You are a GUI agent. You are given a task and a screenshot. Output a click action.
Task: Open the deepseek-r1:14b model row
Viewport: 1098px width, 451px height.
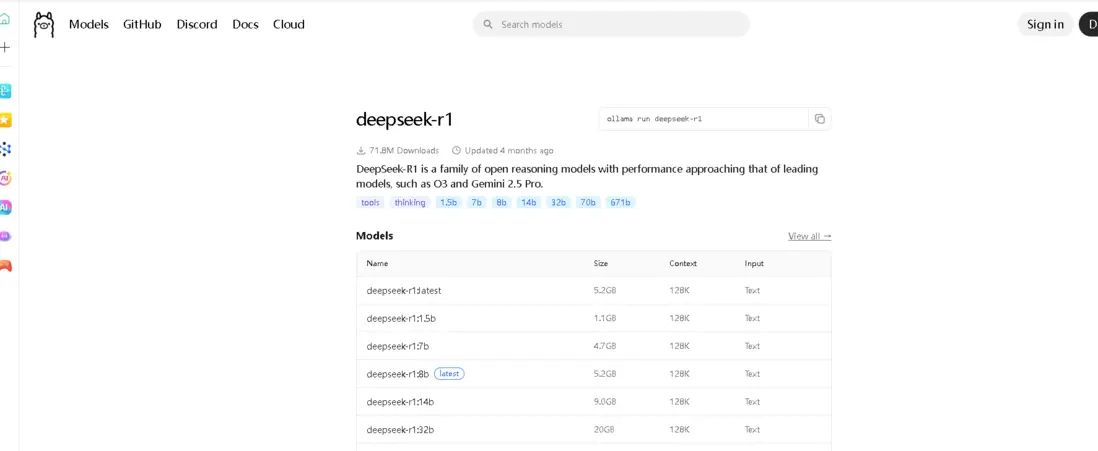[x=400, y=402]
